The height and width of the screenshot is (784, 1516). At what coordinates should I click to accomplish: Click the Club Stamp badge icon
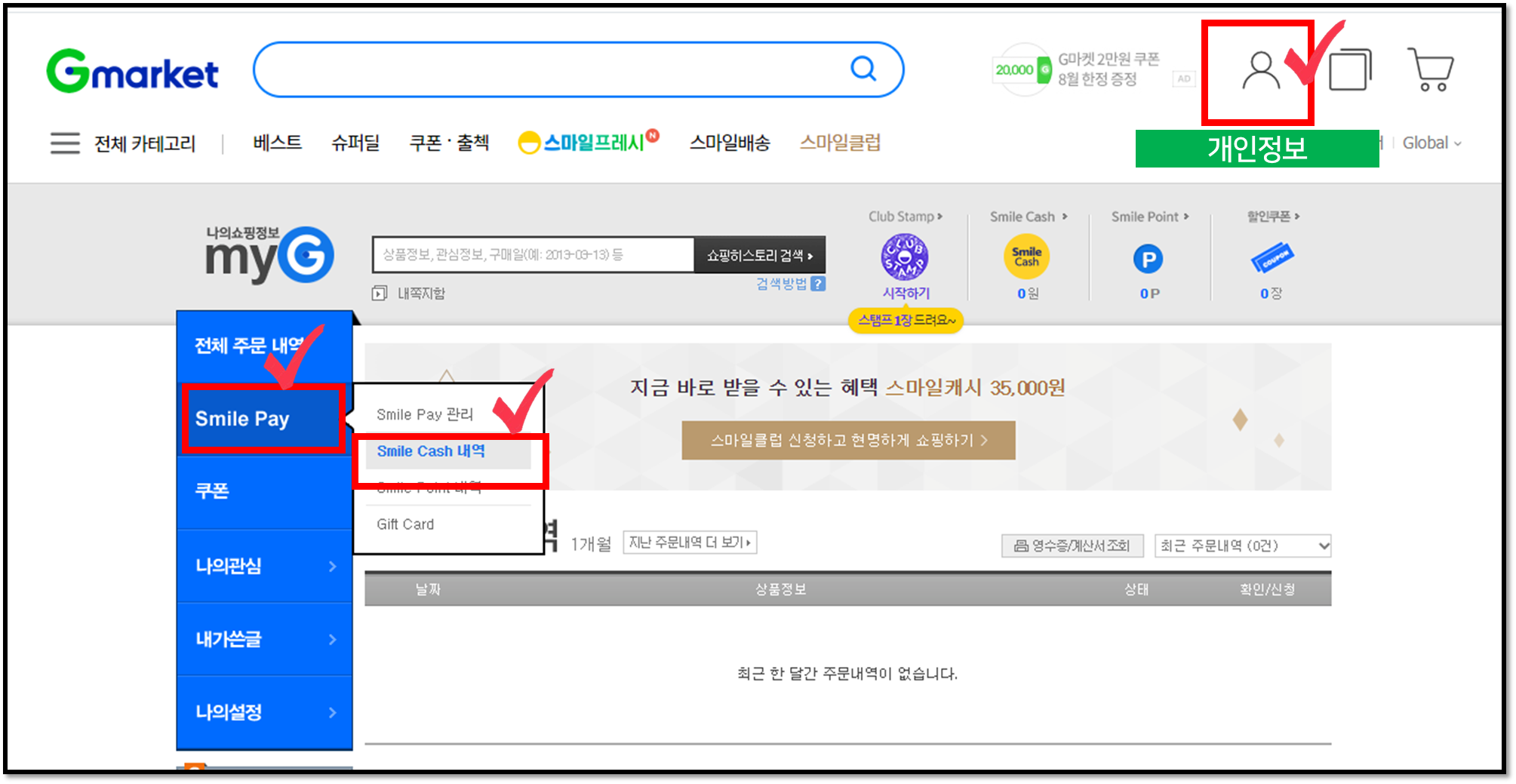pos(905,257)
